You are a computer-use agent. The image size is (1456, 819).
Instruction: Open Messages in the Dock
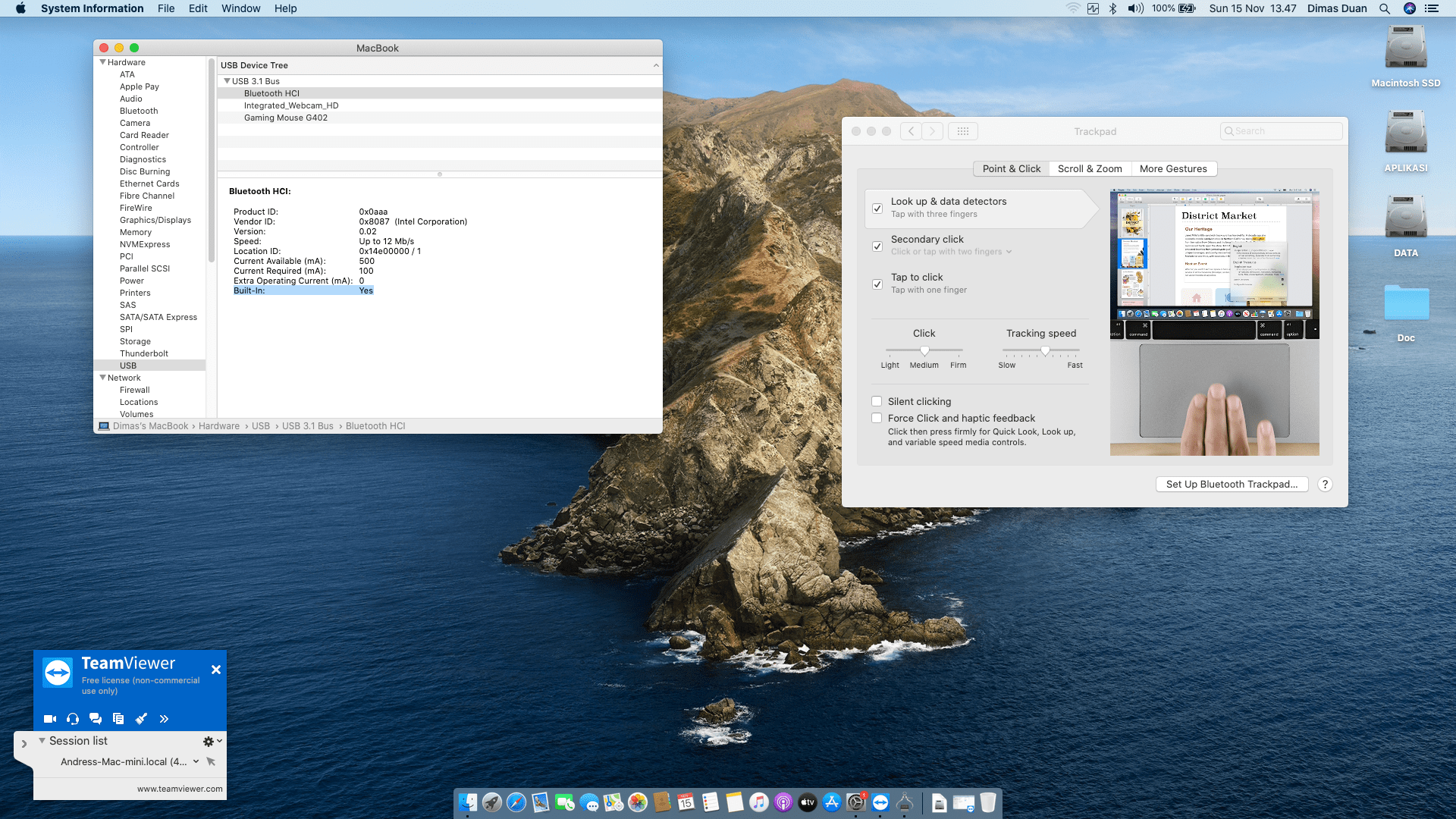tap(589, 802)
